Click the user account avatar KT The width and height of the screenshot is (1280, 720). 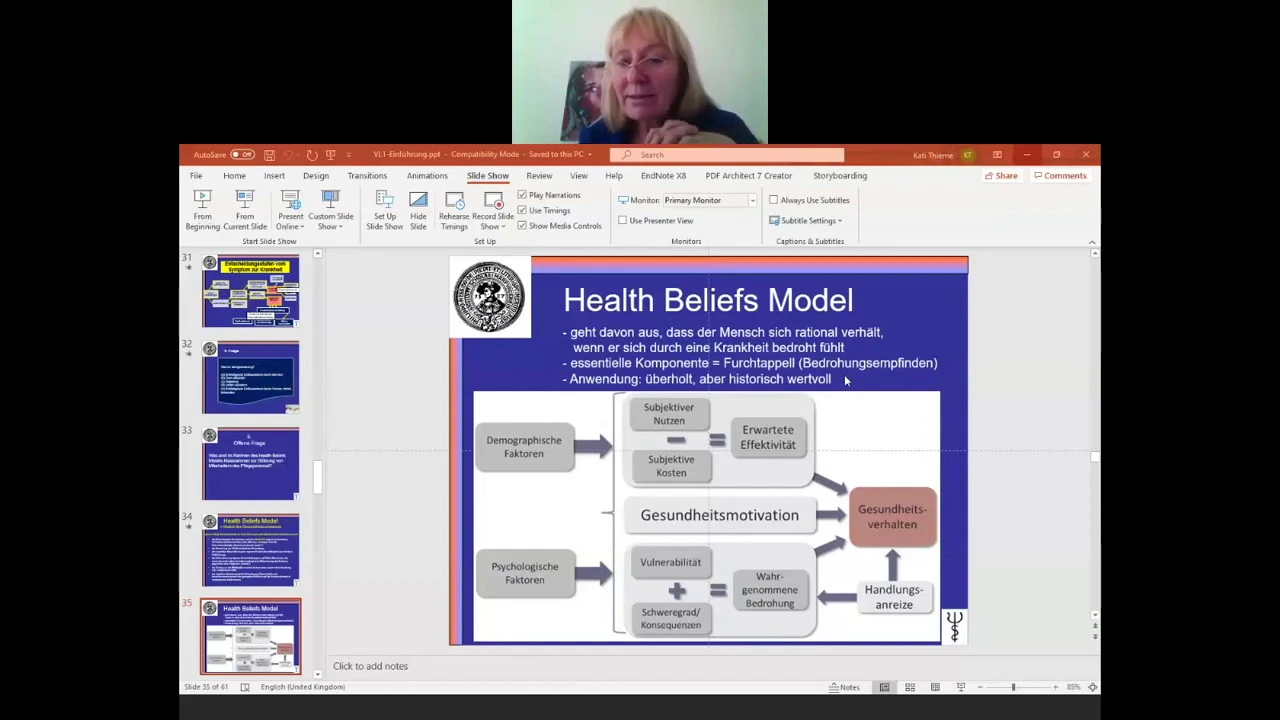967,155
